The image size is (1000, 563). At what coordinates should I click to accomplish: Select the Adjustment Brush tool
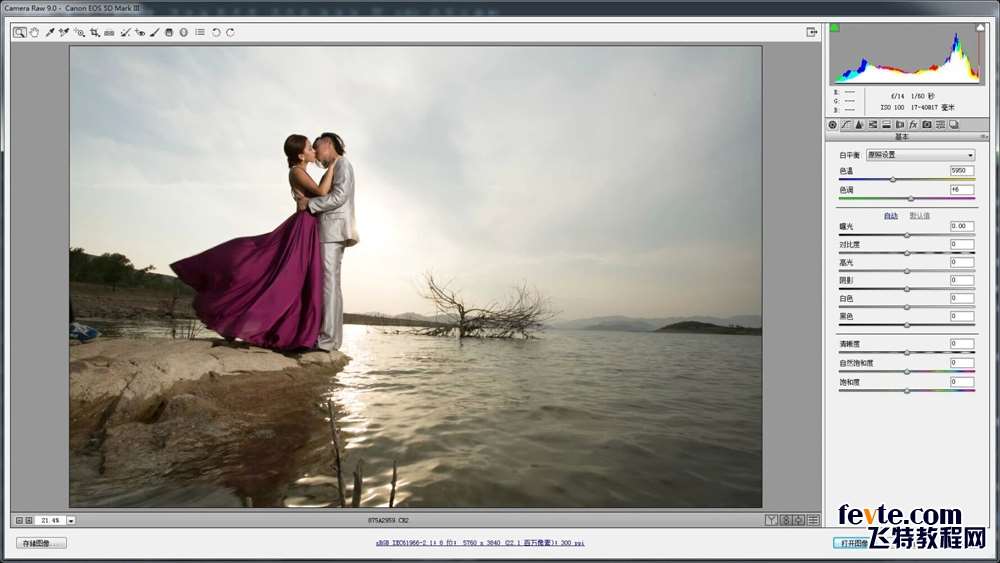click(154, 32)
